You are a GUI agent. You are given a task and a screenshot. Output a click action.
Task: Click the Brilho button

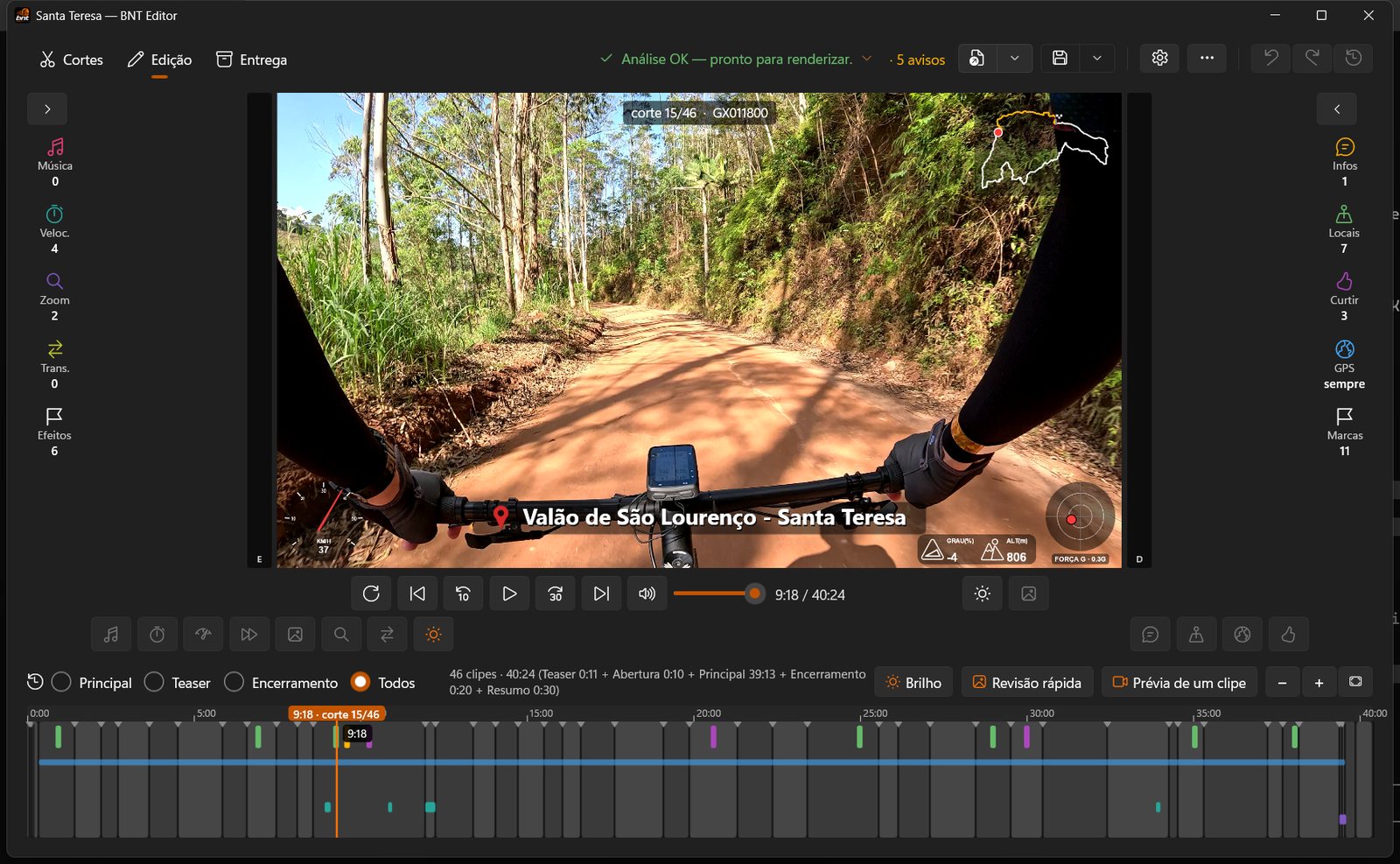913,682
